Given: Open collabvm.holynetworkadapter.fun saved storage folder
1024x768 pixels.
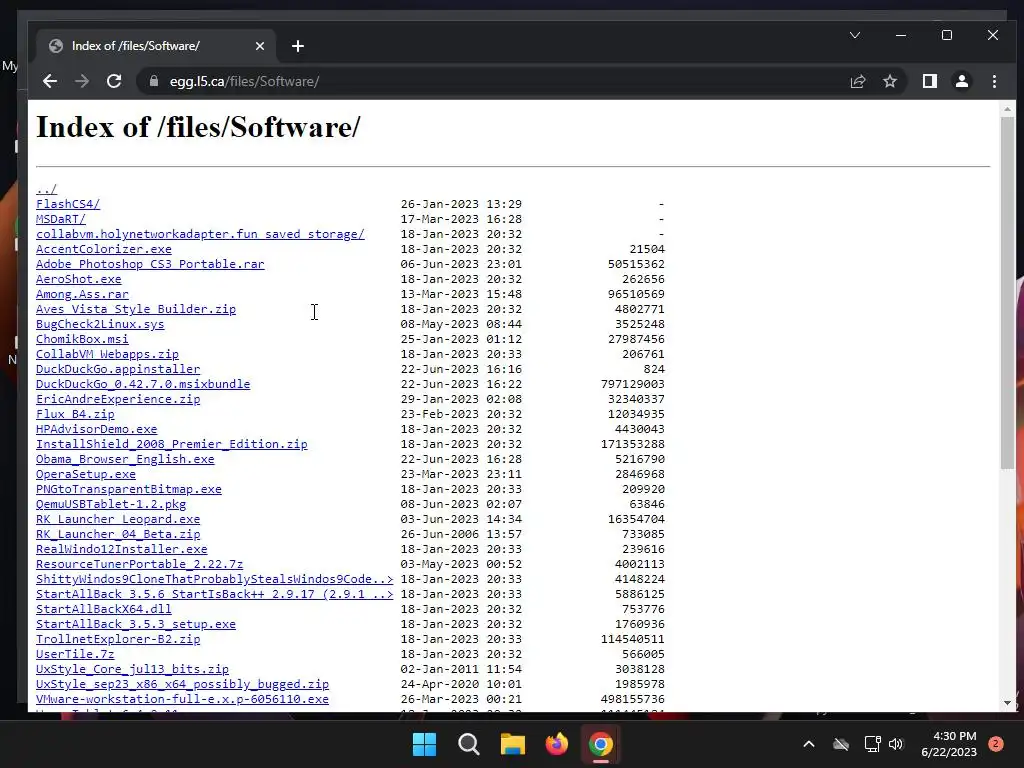Looking at the screenshot, I should point(200,234).
